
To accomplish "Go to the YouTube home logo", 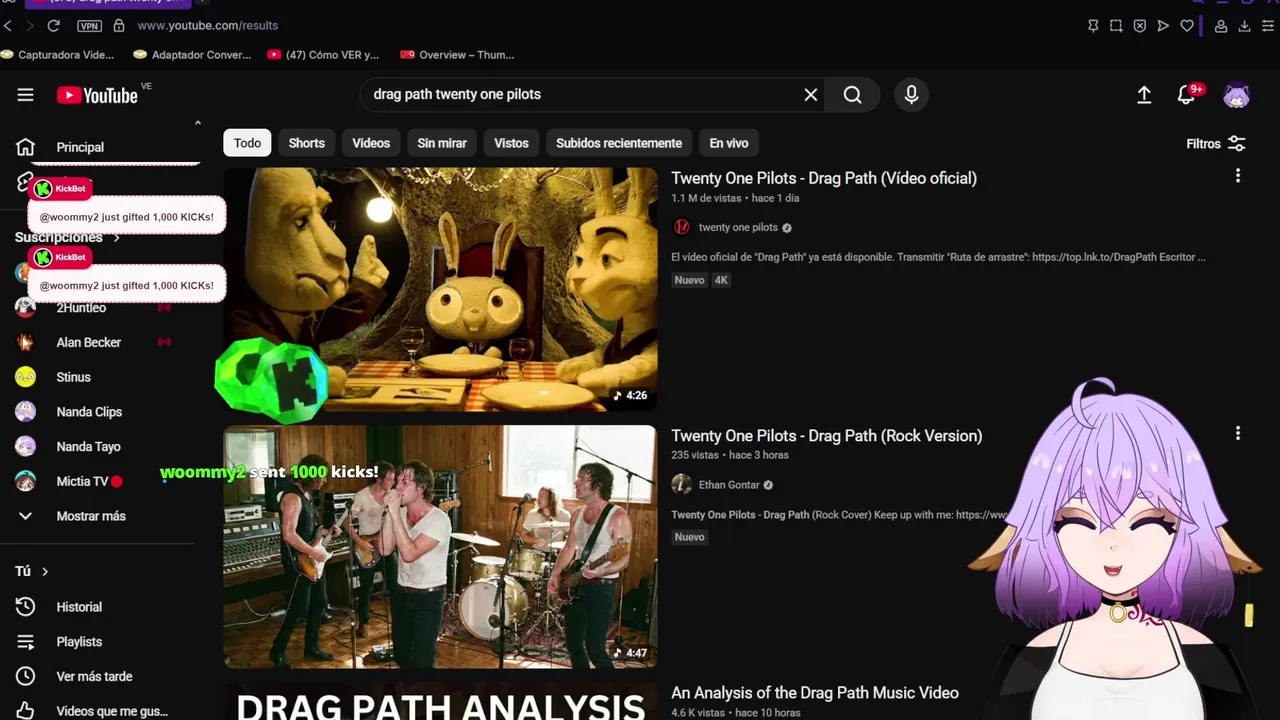I will coord(97,95).
